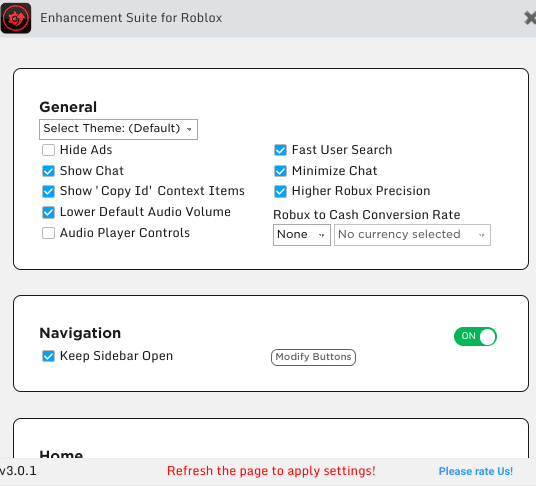The width and height of the screenshot is (536, 486).
Task: Click the v3.0.1 version label
Action: (x=18, y=471)
